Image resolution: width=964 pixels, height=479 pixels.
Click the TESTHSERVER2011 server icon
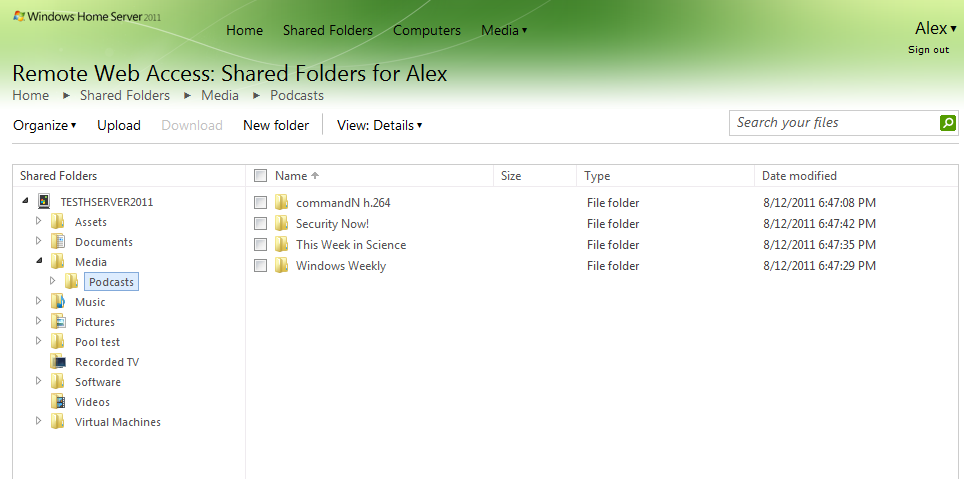pos(44,202)
